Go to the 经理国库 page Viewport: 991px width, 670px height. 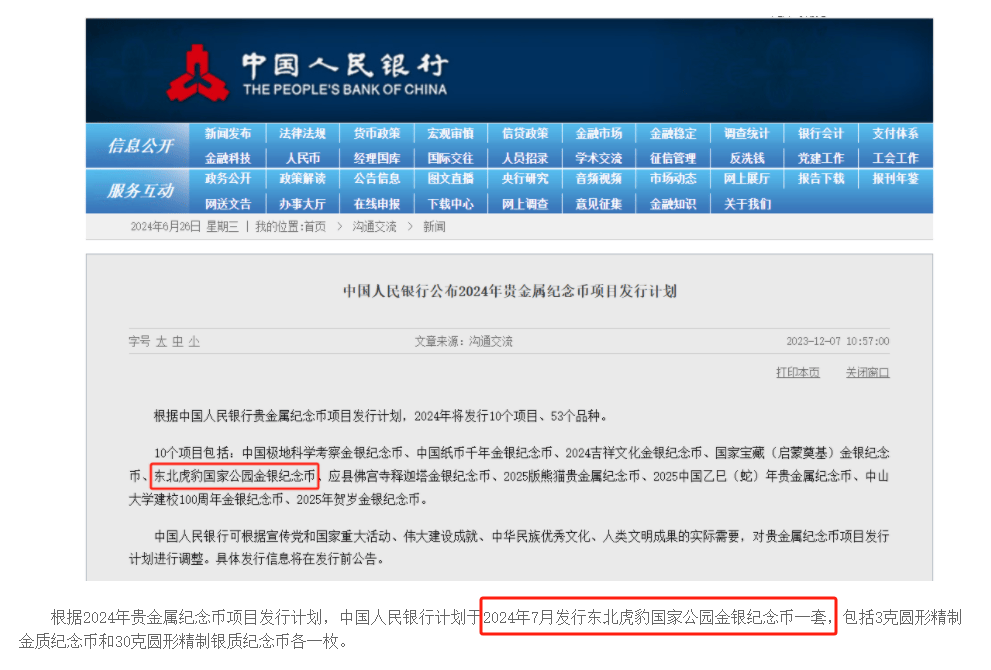pos(377,158)
